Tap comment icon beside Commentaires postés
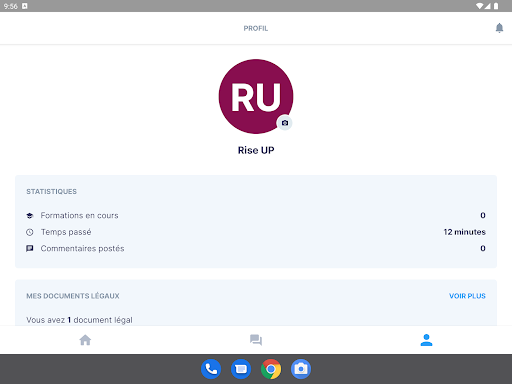 [30, 248]
